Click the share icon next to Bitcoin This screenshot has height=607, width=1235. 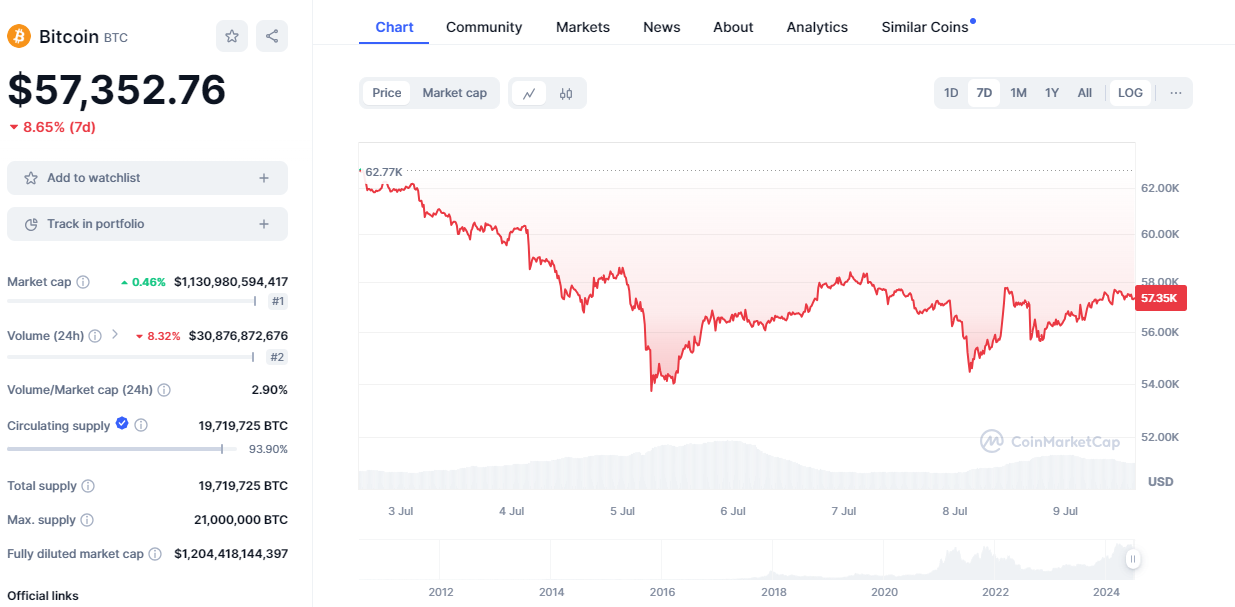pyautogui.click(x=271, y=36)
